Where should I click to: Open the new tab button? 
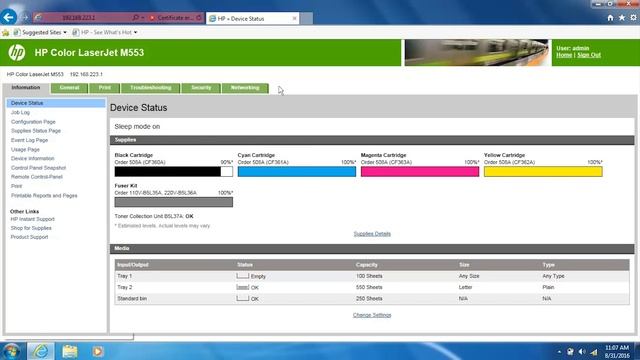pyautogui.click(x=307, y=18)
